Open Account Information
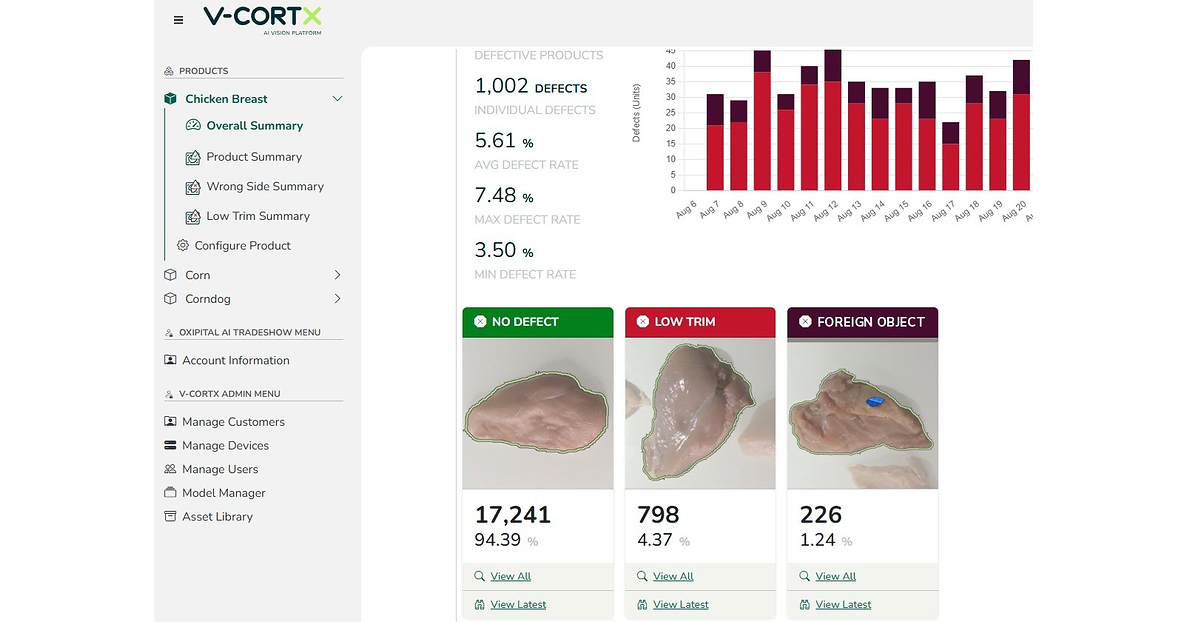 pos(236,361)
